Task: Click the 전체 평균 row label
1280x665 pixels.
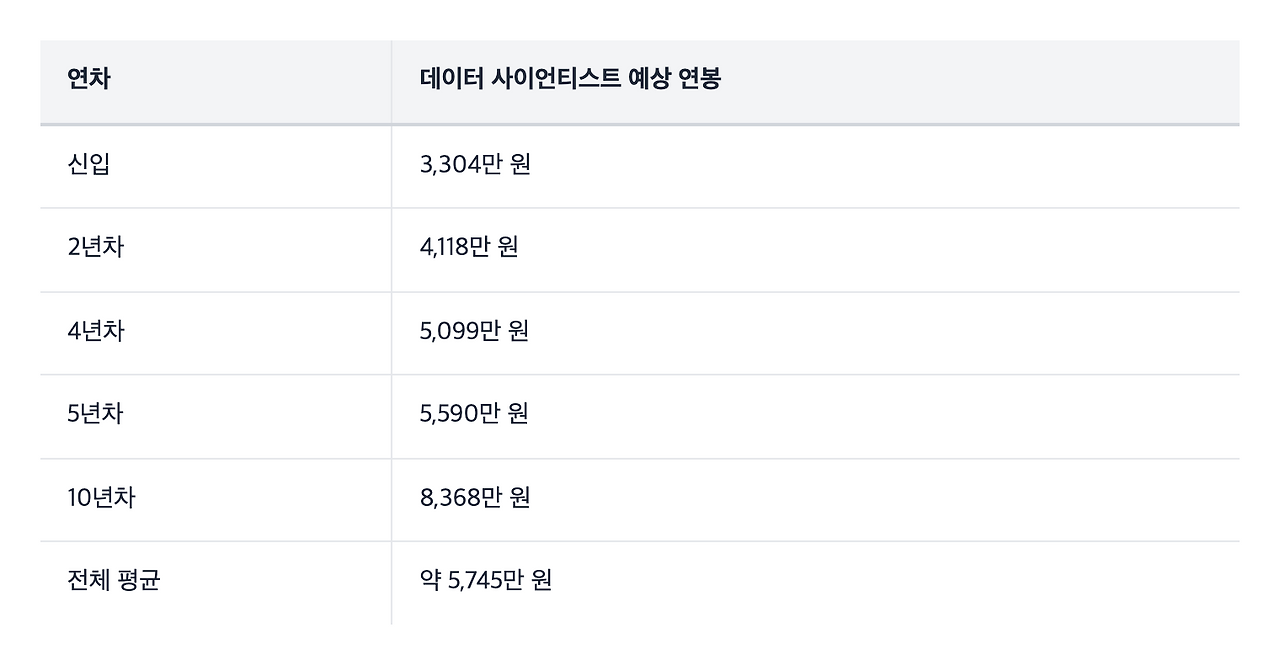Action: pyautogui.click(x=114, y=580)
